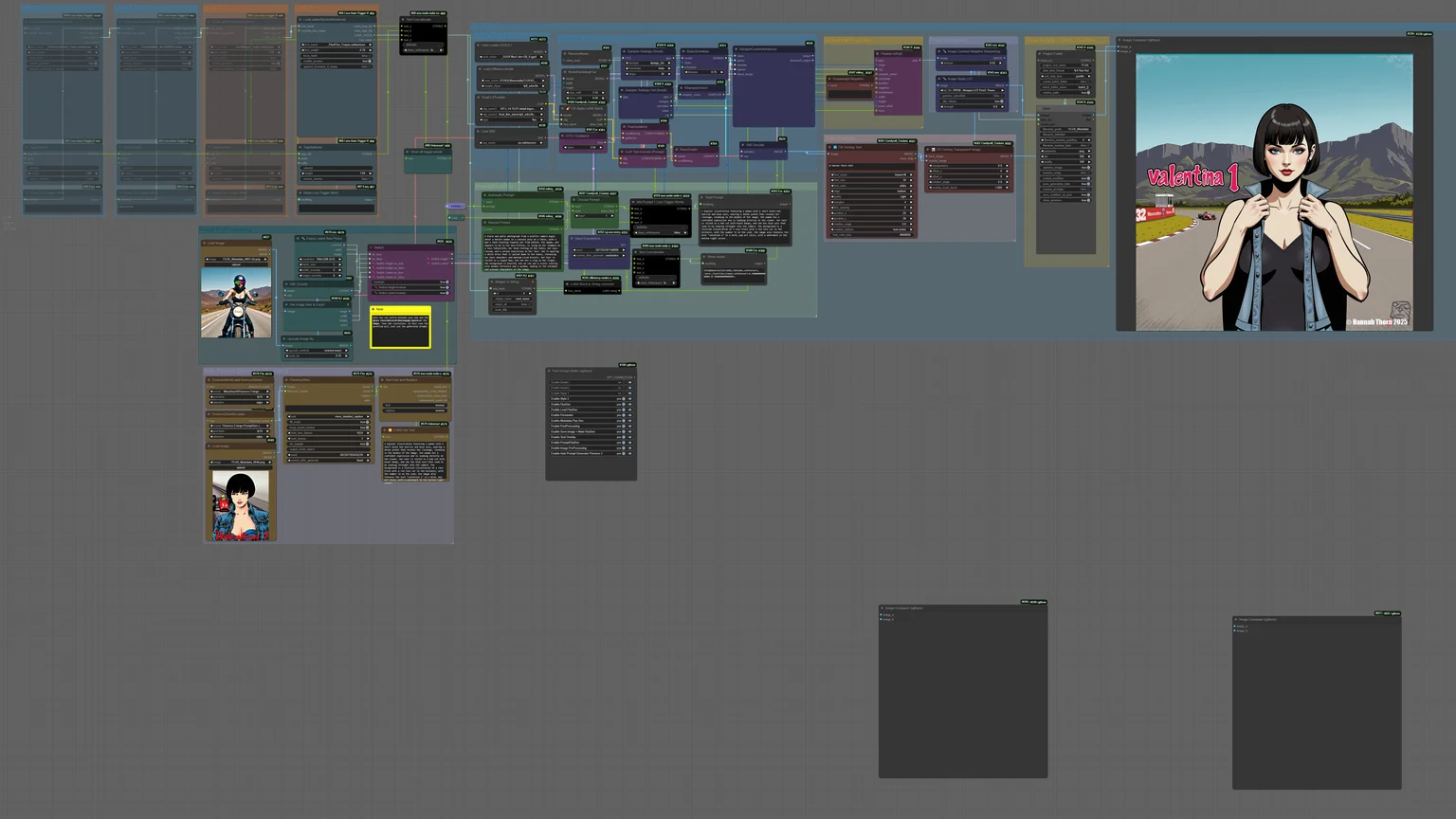Select the comic woman preview under FLUX_Metadata_0048.png
Image resolution: width=1456 pixels, height=819 pixels.
241,506
